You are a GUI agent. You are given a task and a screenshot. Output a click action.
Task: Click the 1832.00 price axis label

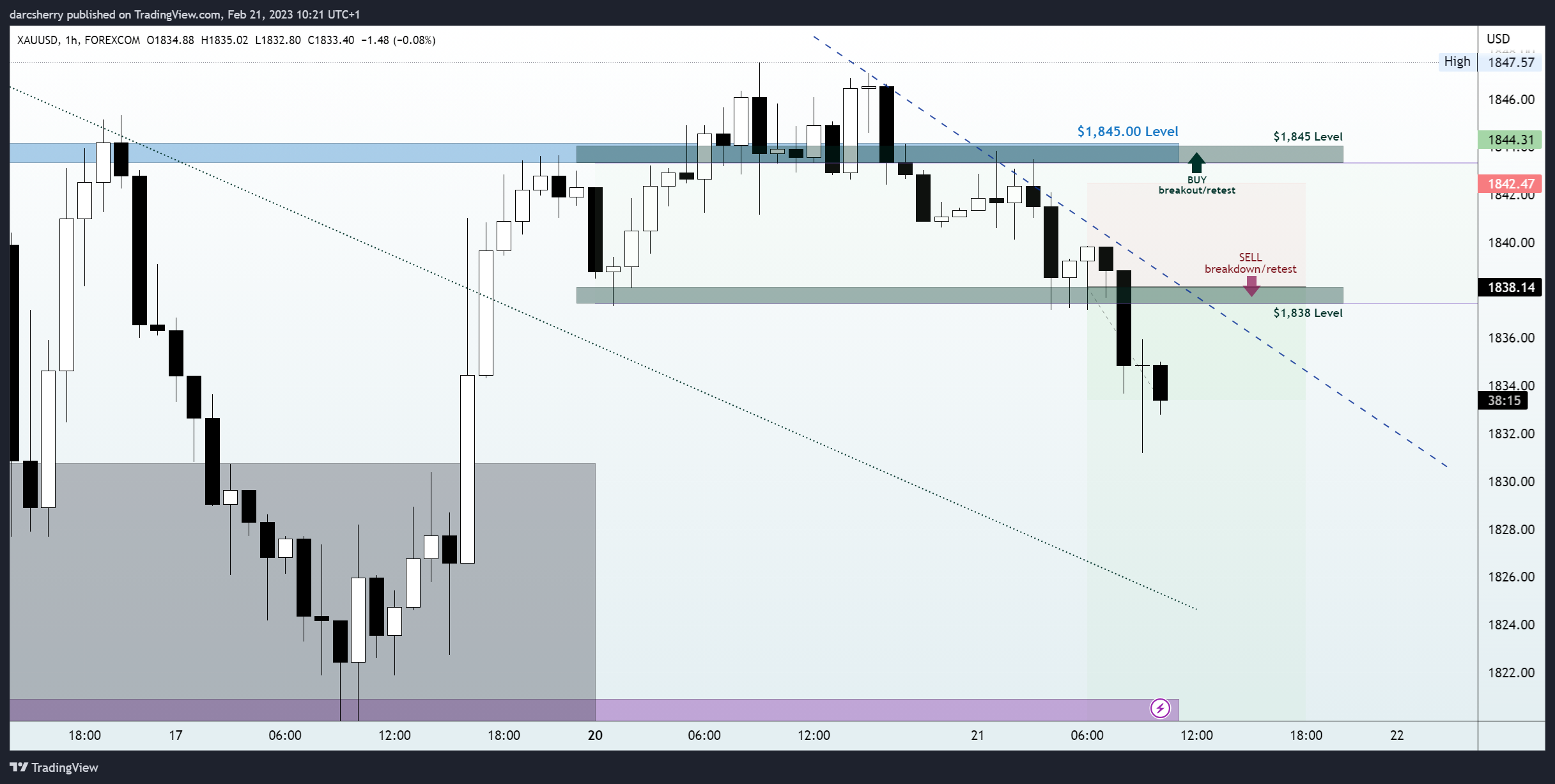click(1511, 434)
